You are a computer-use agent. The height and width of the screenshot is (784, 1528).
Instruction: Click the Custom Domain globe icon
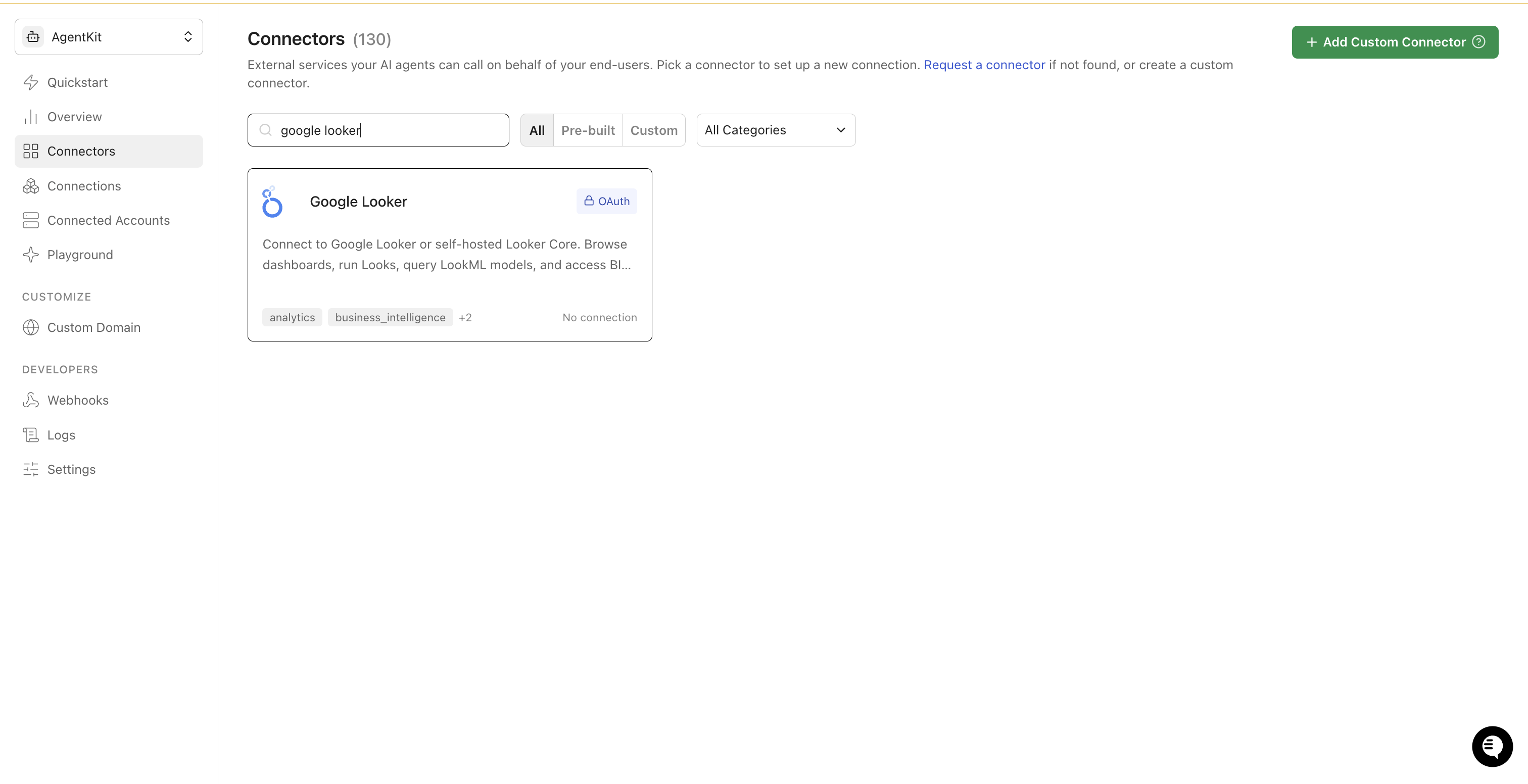tap(31, 327)
